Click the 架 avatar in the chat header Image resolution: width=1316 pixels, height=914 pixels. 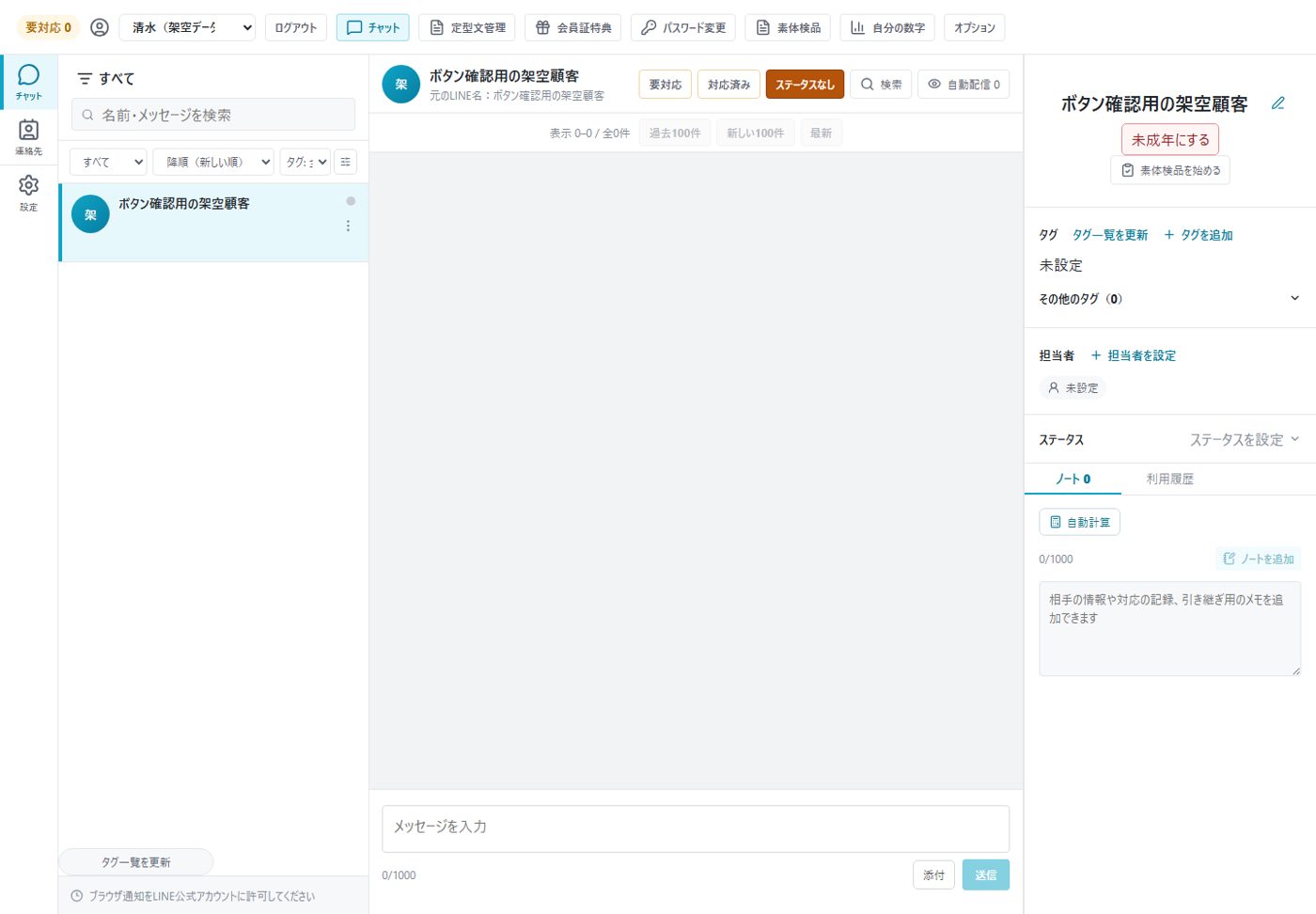[x=400, y=85]
